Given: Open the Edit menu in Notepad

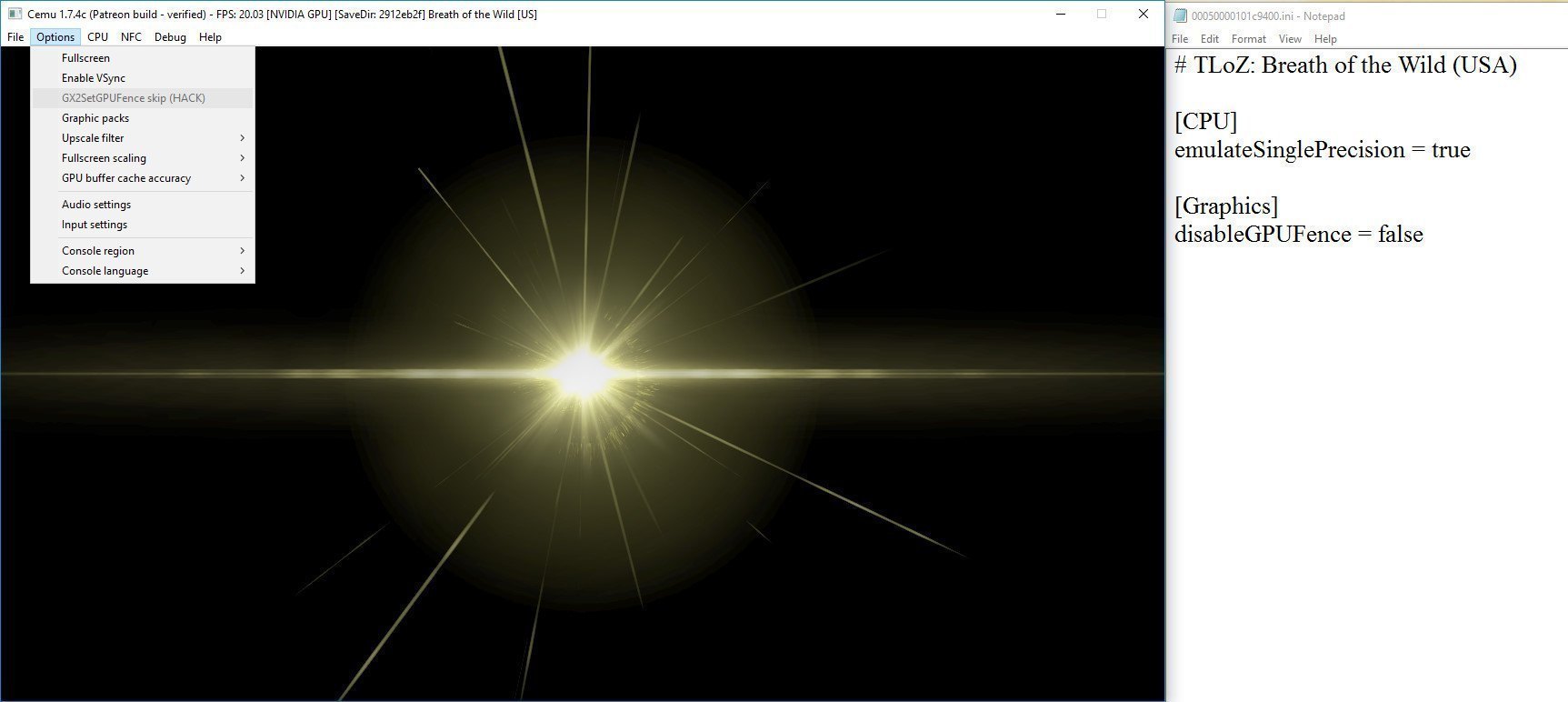Looking at the screenshot, I should (1209, 39).
